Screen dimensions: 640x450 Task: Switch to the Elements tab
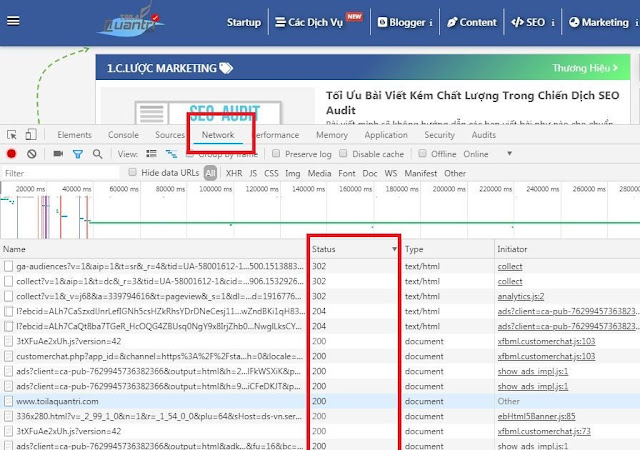coord(74,135)
